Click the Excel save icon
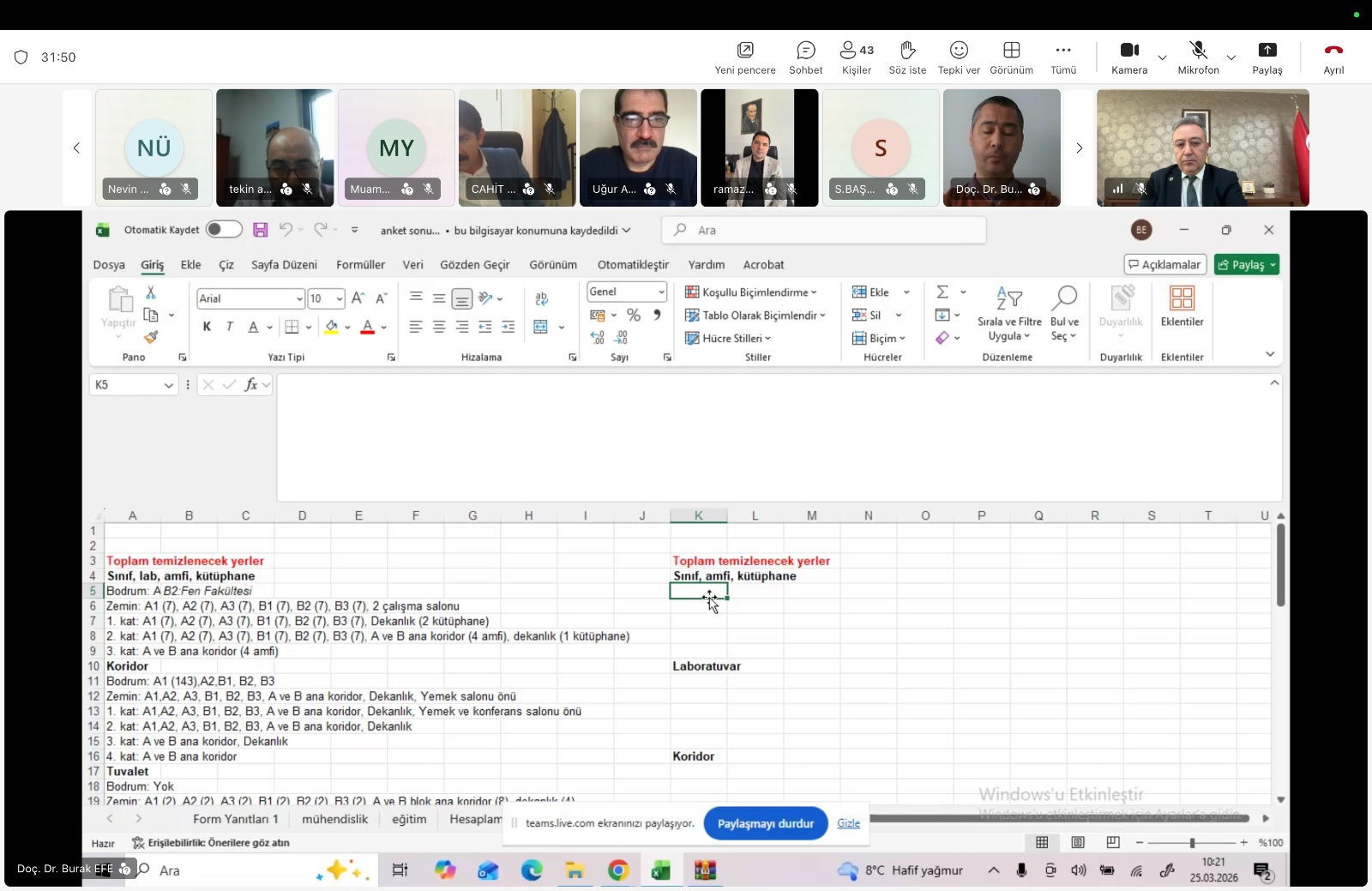 (x=261, y=230)
